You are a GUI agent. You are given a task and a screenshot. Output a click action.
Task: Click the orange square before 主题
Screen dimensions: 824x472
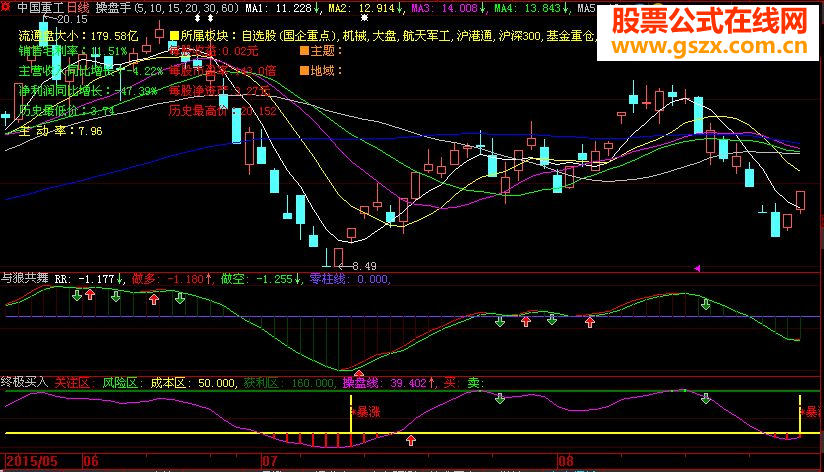pyautogui.click(x=304, y=51)
